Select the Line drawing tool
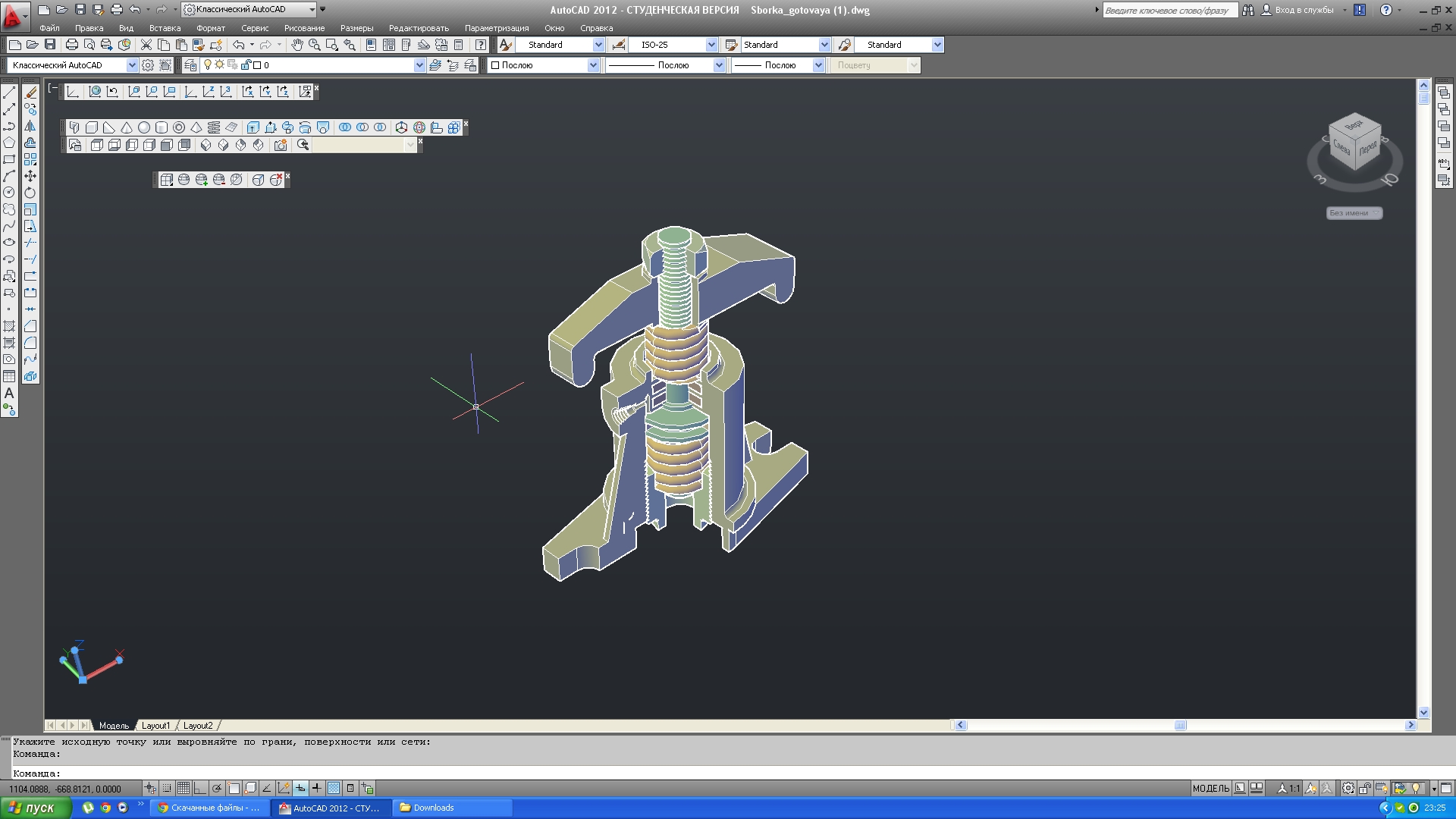This screenshot has width=1456, height=819. coord(9,92)
